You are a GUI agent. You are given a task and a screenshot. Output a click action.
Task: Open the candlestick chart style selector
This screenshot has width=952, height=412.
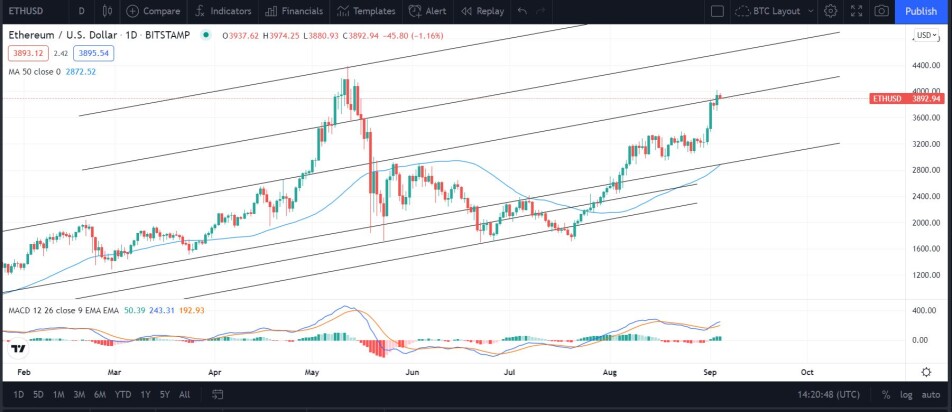point(108,11)
